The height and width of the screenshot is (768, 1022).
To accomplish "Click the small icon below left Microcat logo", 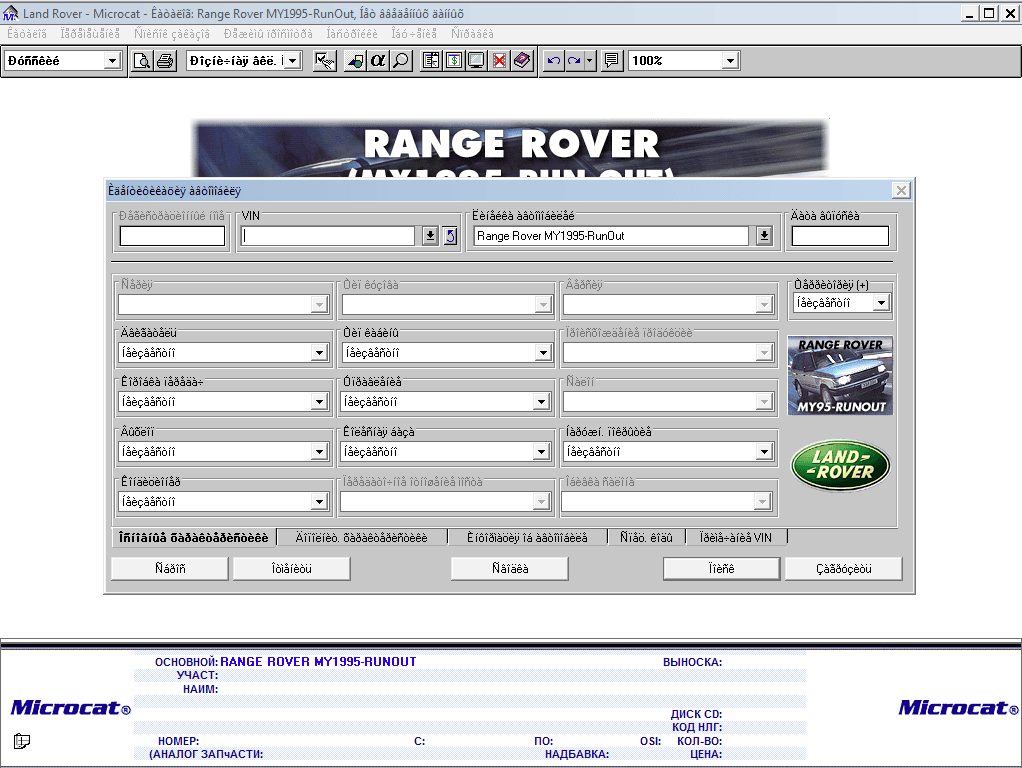I will click(x=22, y=741).
